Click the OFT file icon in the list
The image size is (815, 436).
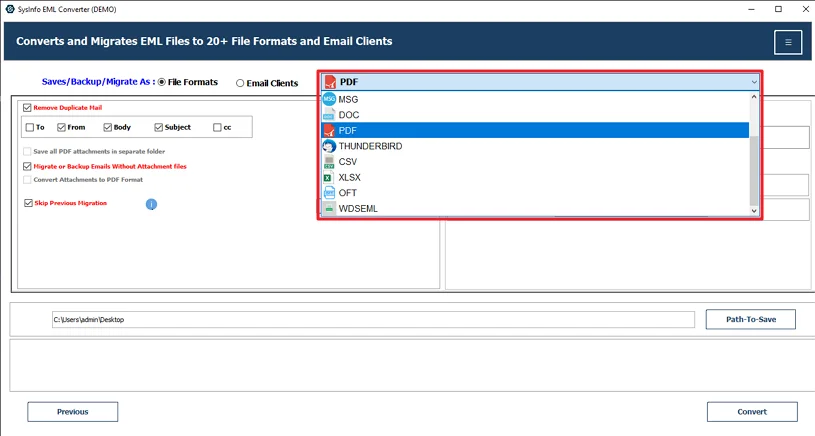point(329,193)
